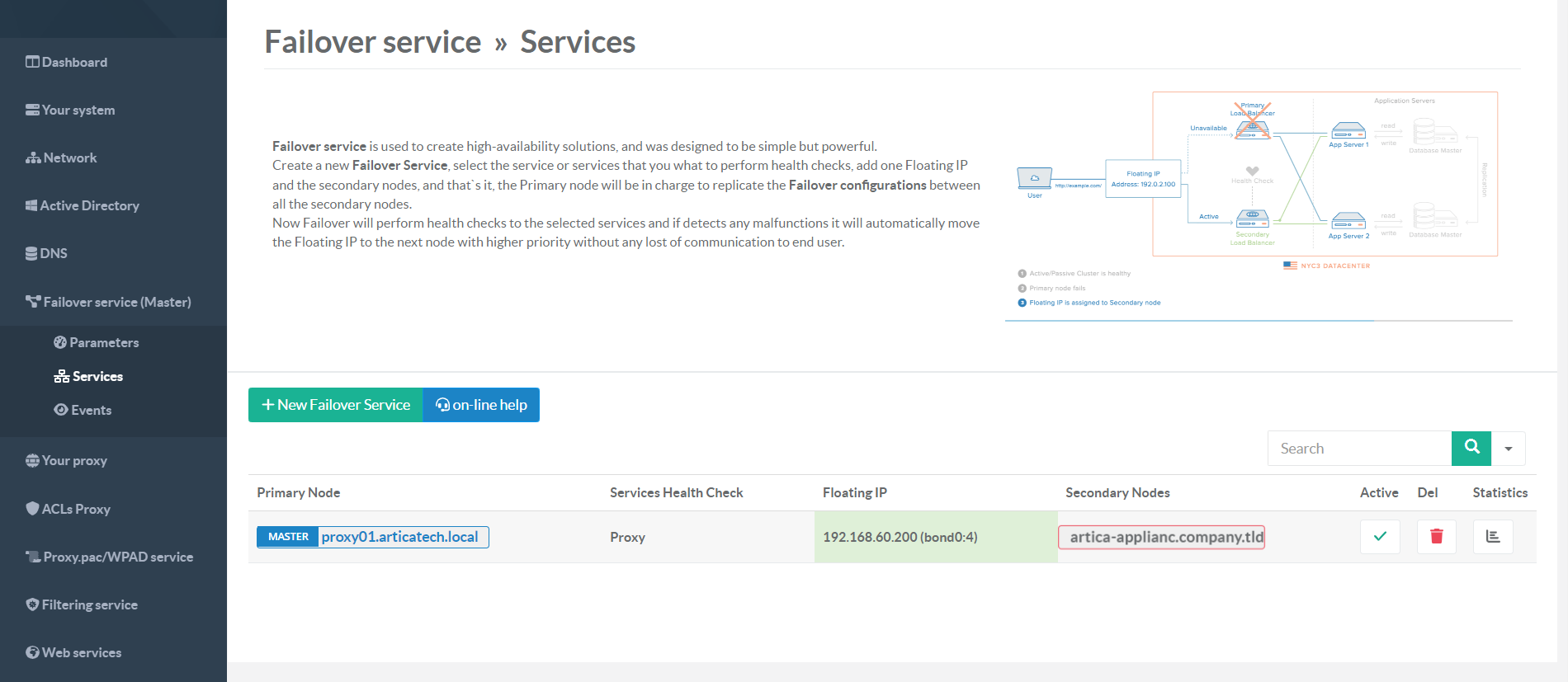
Task: Open statistics chart for proxy01
Action: (1493, 537)
